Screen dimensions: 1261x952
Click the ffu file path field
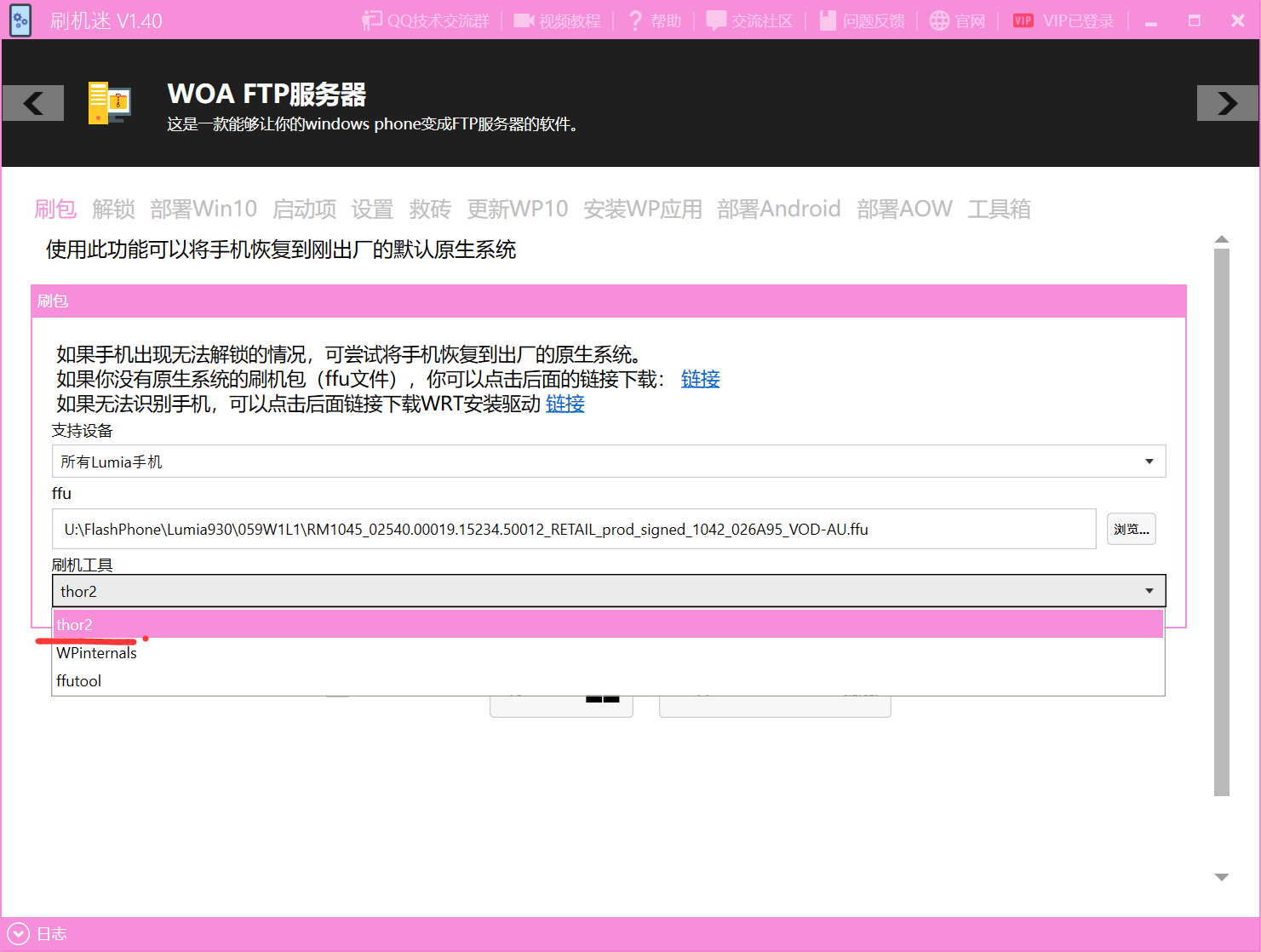[x=573, y=530]
